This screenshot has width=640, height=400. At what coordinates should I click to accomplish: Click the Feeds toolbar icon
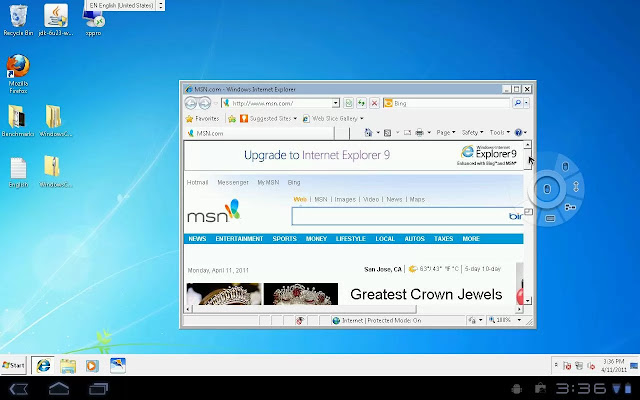pyautogui.click(x=388, y=133)
